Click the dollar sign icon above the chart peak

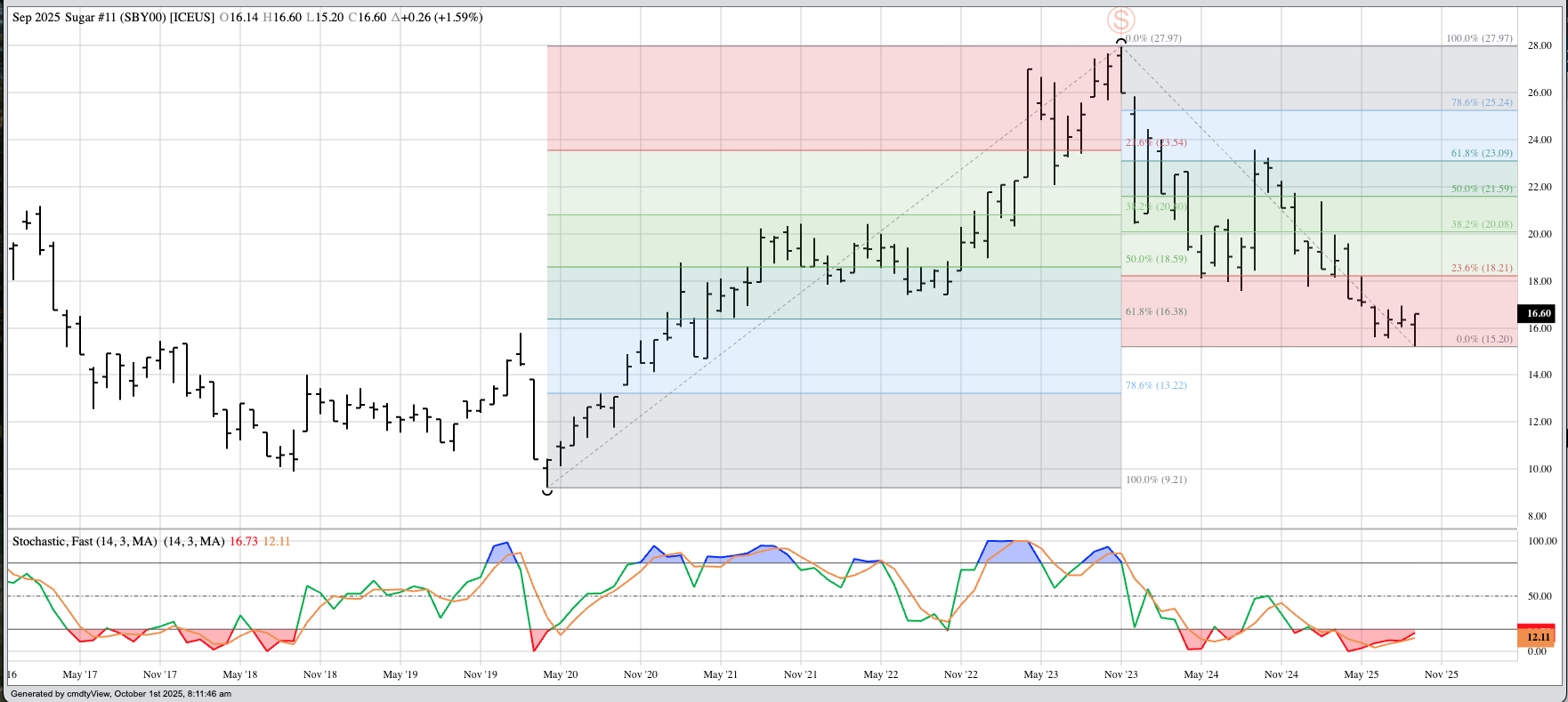(1120, 20)
